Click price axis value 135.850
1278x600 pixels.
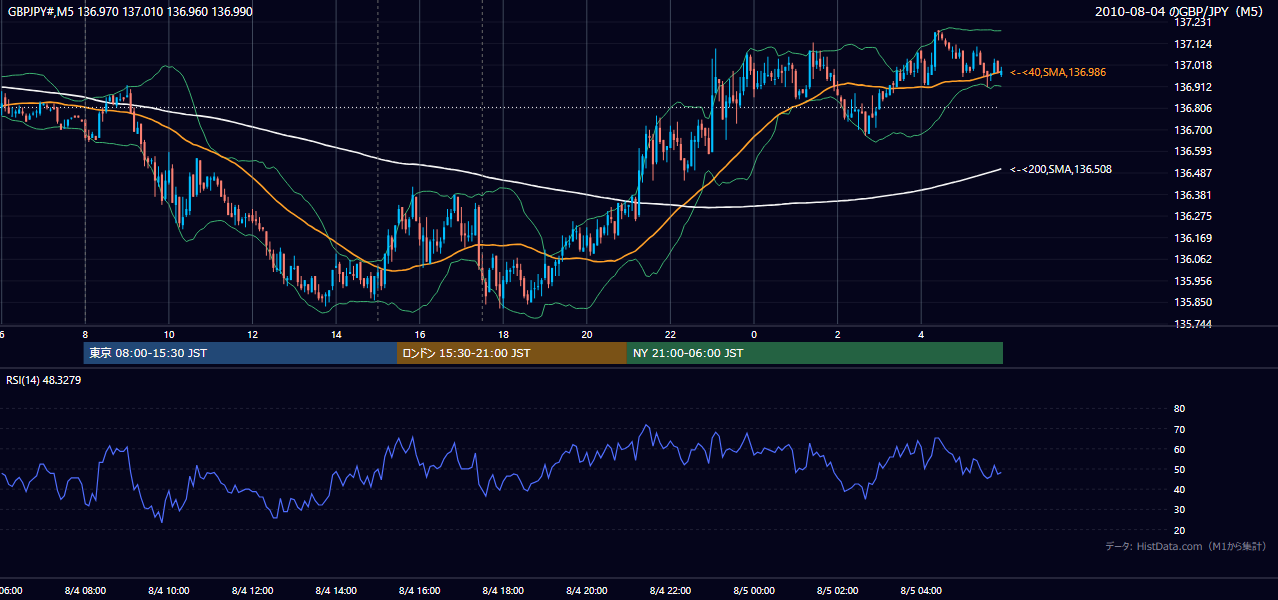[x=1192, y=302]
